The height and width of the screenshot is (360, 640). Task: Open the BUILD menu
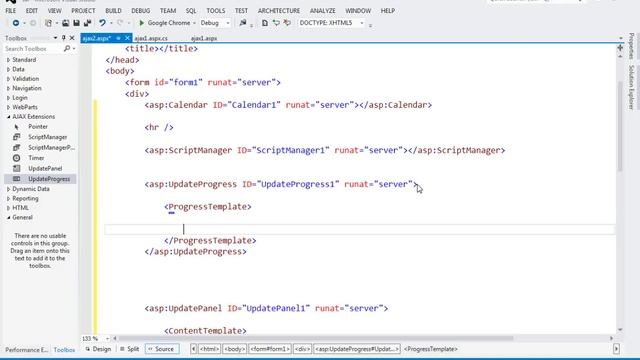[x=113, y=11]
